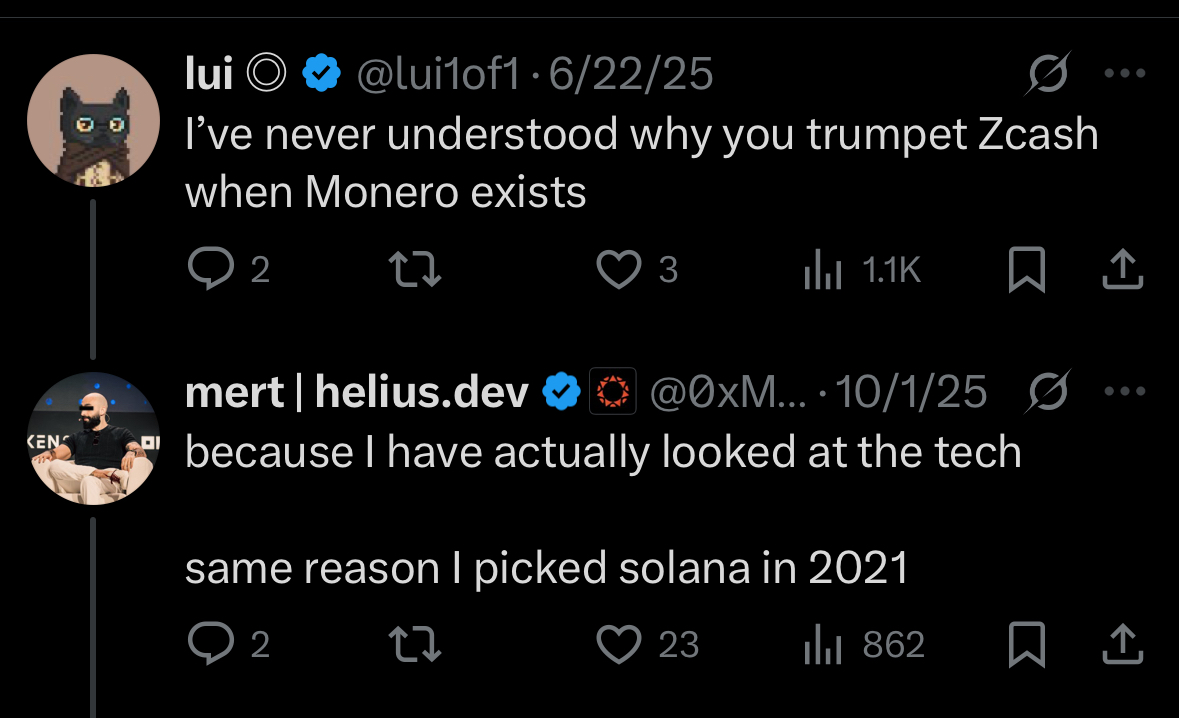Image resolution: width=1179 pixels, height=718 pixels.
Task: Open more options on lui's tweet
Action: (x=1124, y=73)
